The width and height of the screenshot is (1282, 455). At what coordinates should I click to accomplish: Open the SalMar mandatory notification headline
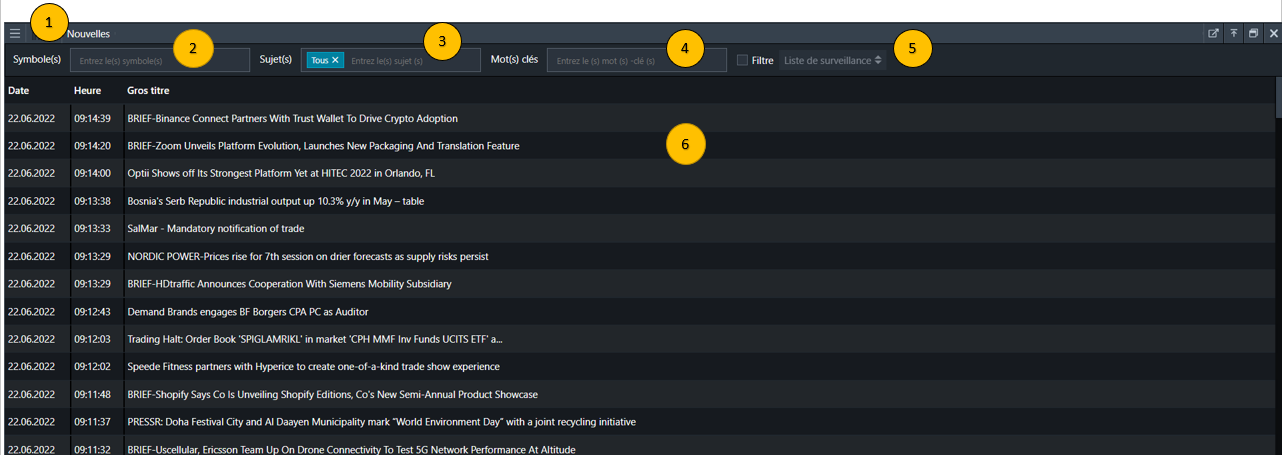click(x=215, y=228)
